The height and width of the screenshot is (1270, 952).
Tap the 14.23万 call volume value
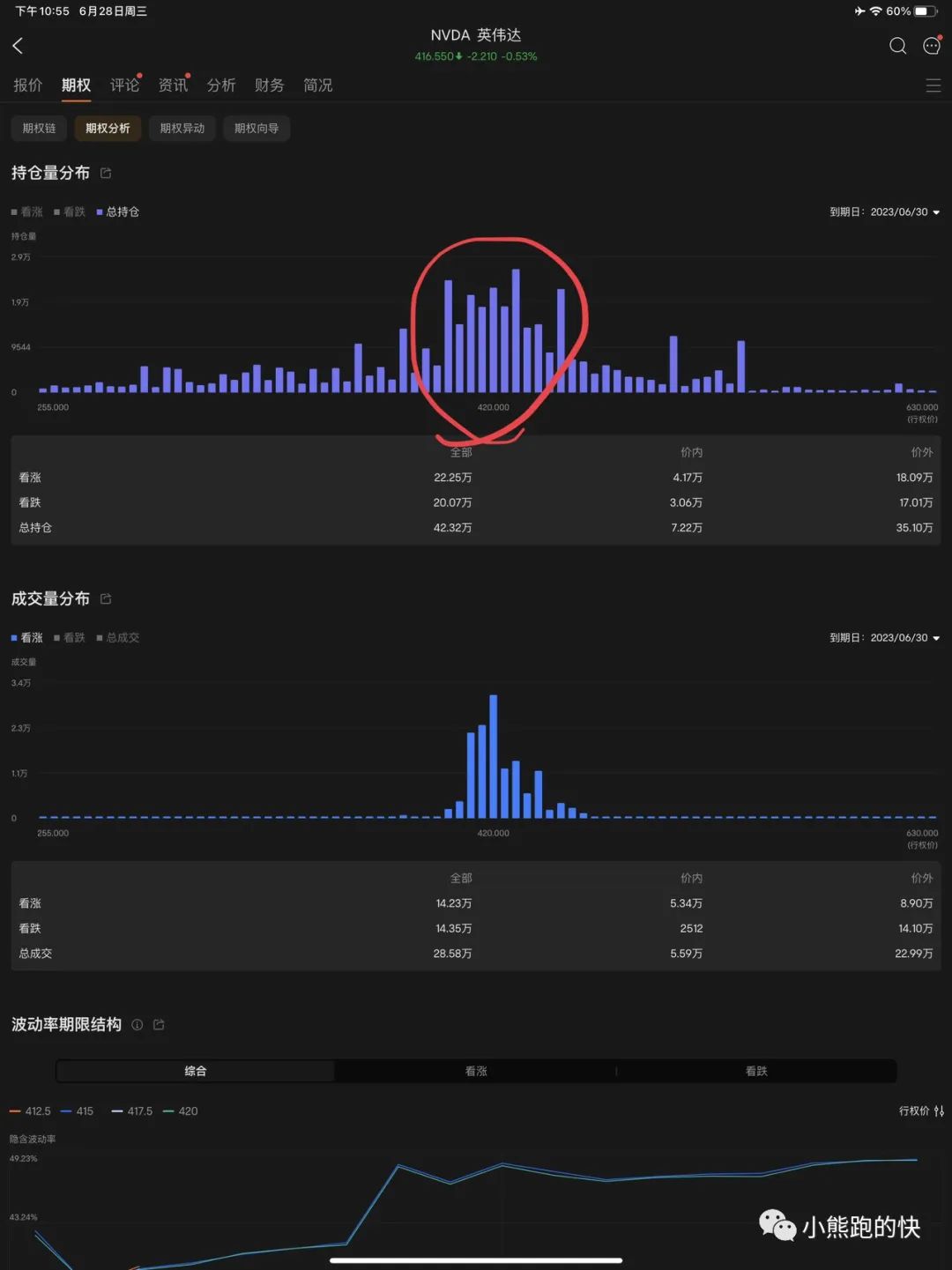point(454,903)
